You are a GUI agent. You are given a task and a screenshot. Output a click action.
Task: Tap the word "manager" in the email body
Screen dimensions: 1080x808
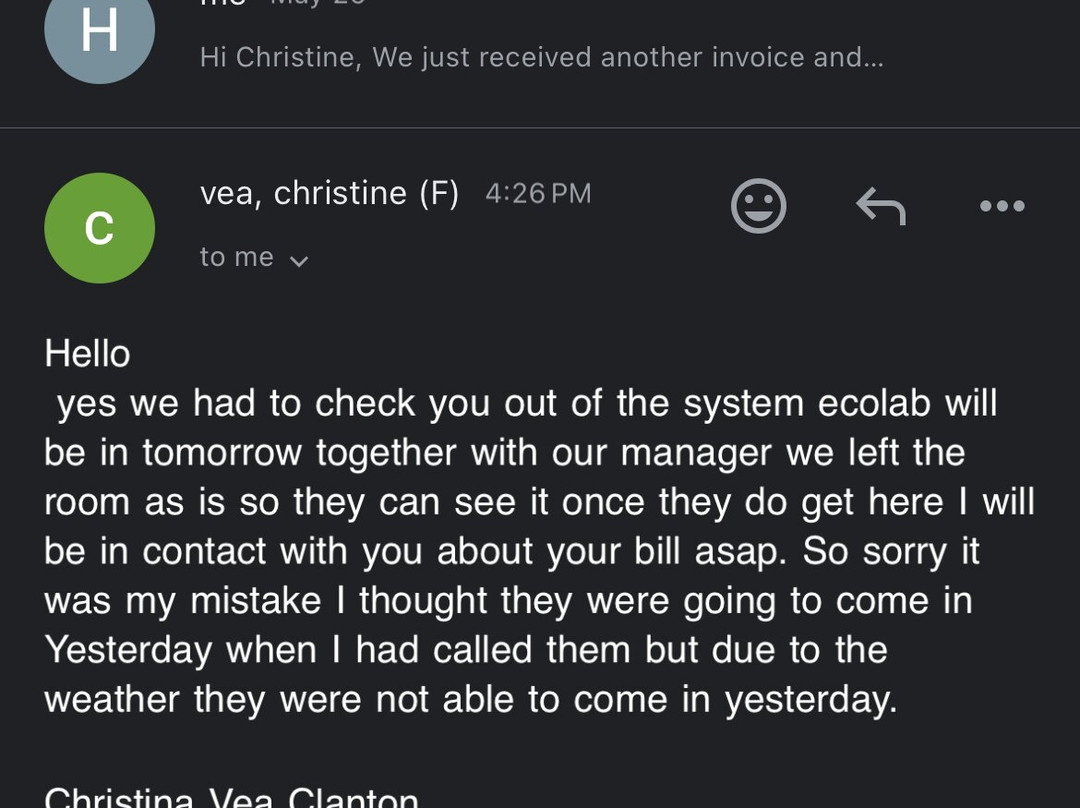[696, 453]
